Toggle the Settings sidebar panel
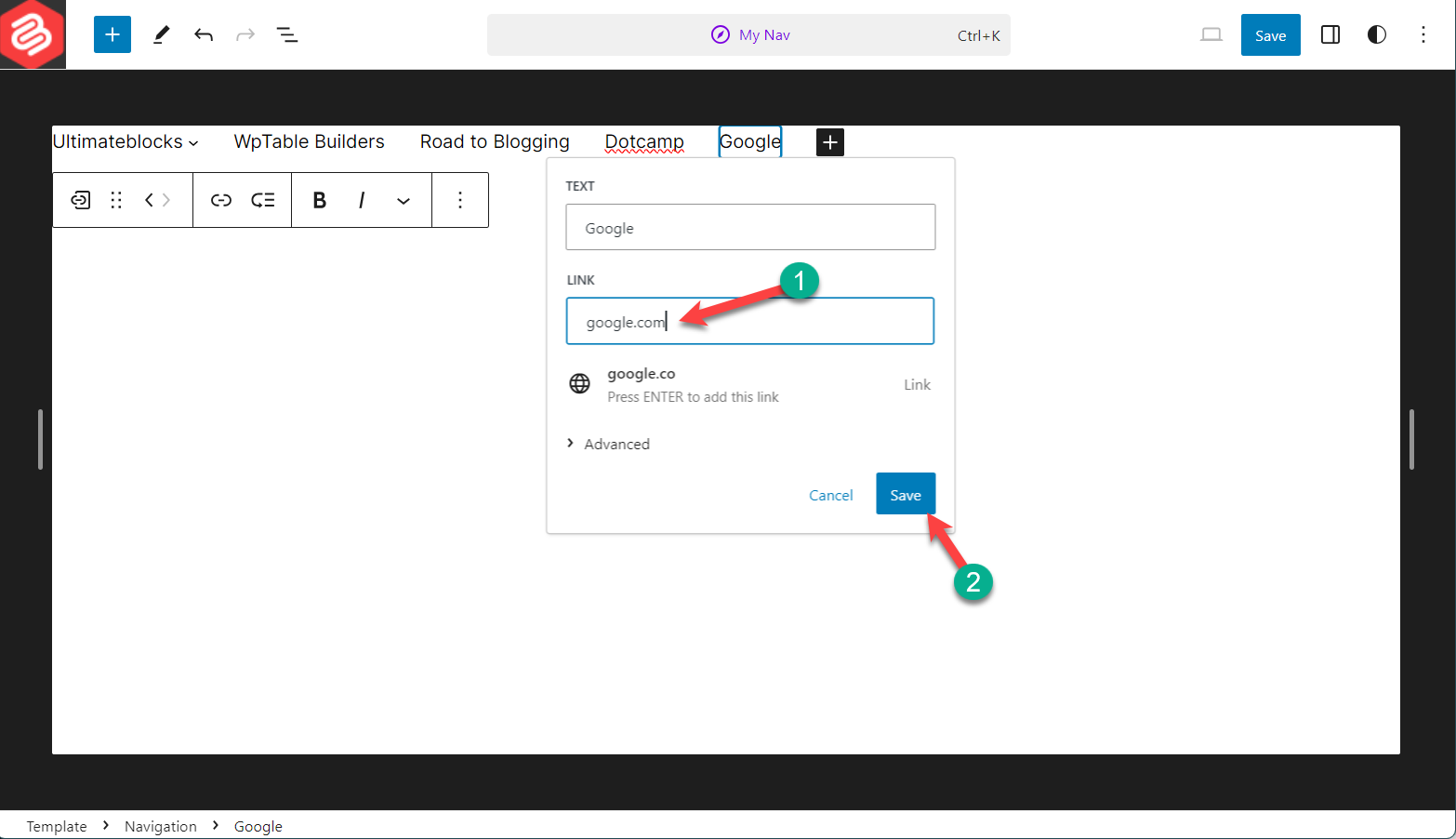 coord(1330,34)
